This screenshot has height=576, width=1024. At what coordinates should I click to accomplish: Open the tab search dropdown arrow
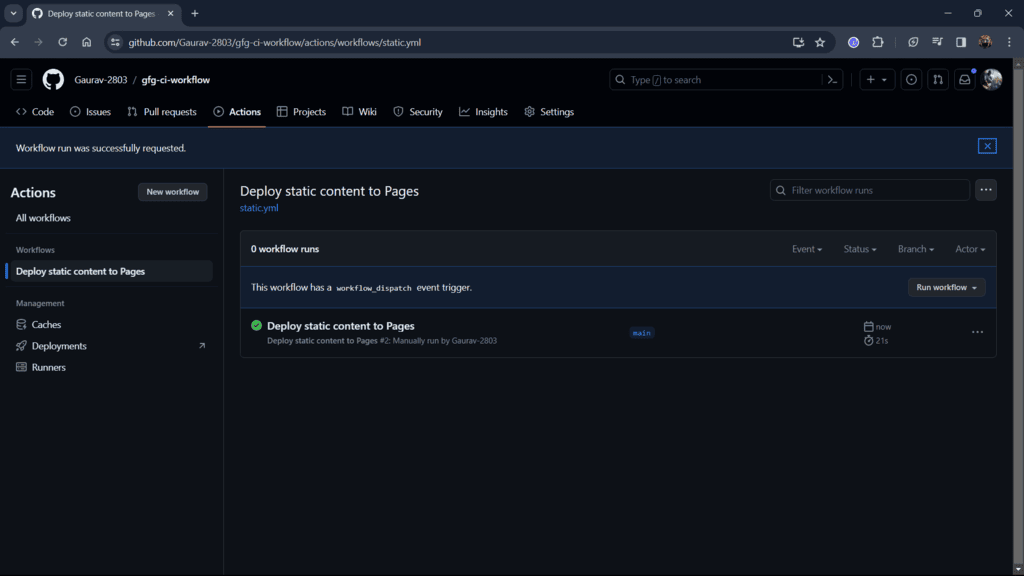[x=13, y=14]
